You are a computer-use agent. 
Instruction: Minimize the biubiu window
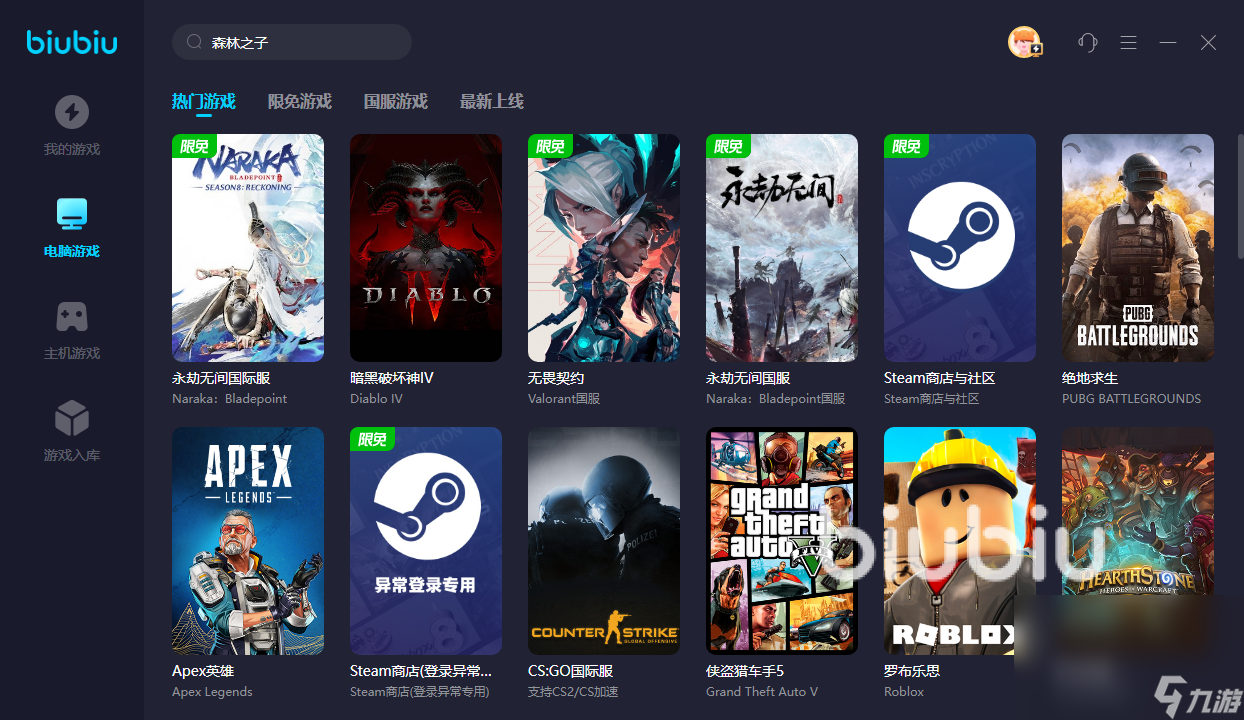click(x=1168, y=42)
